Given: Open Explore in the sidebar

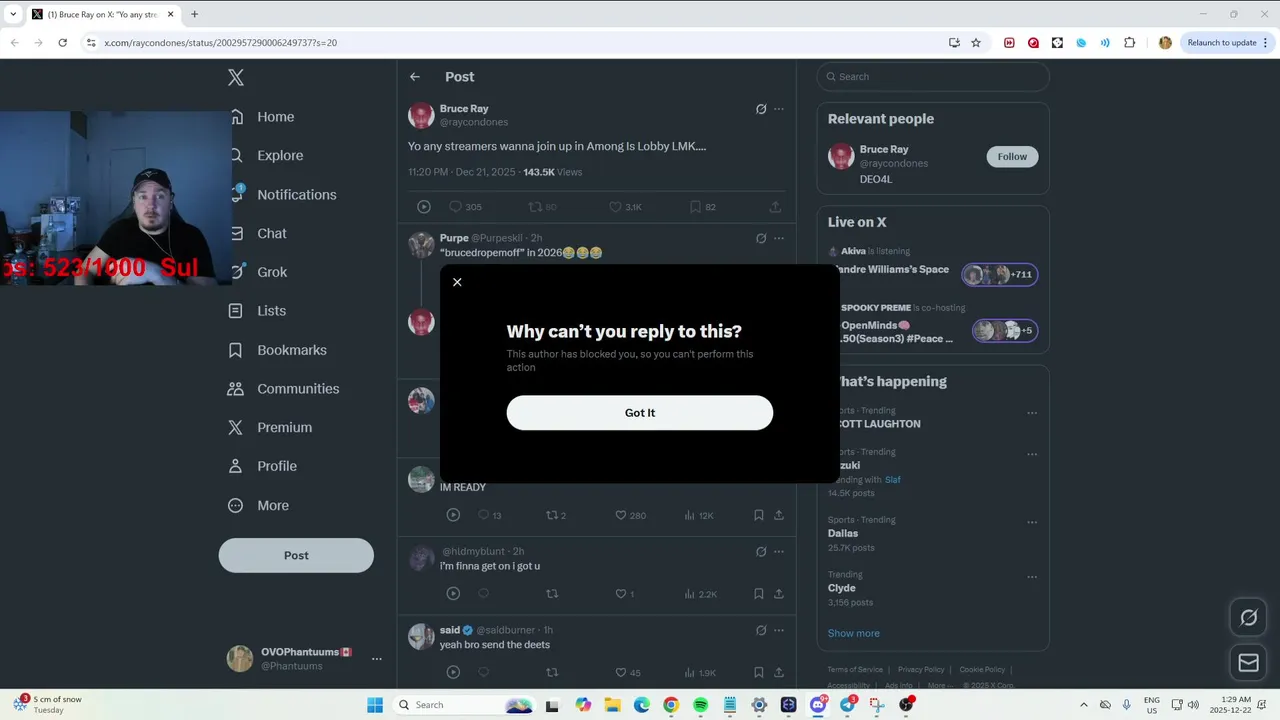Looking at the screenshot, I should 279,156.
